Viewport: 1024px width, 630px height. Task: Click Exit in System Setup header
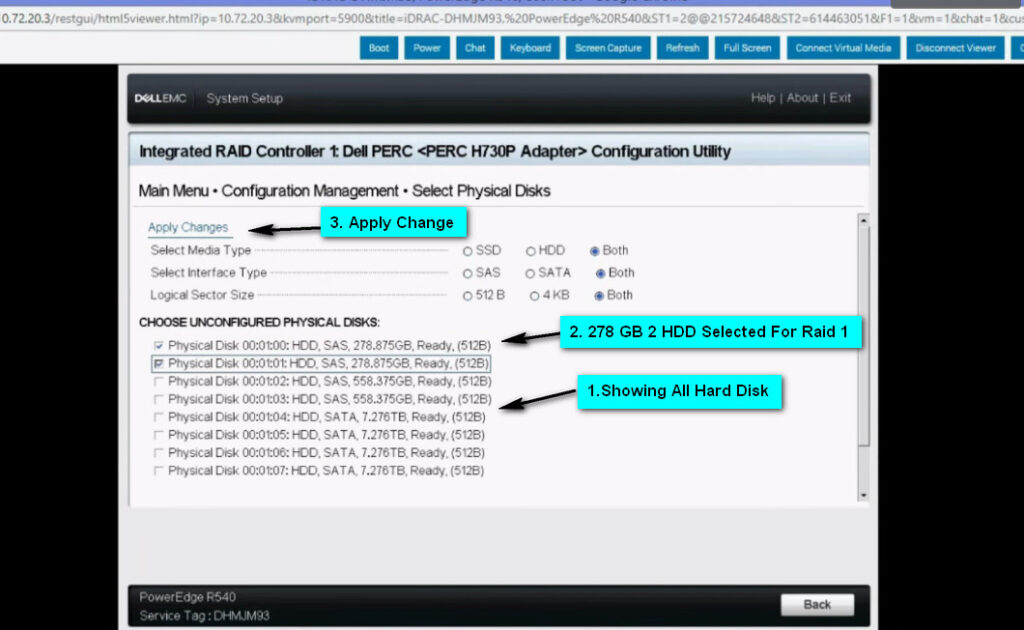pos(840,98)
